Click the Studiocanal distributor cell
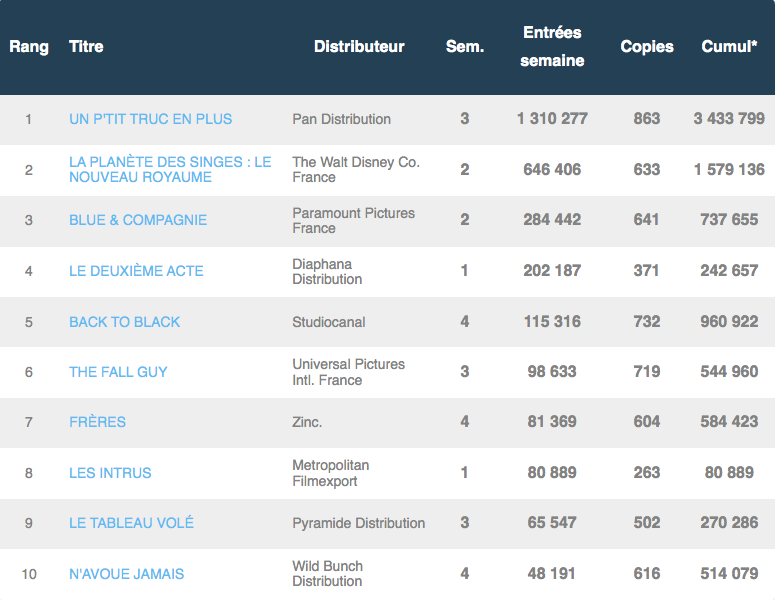Screen dimensions: 775x600 [328, 322]
